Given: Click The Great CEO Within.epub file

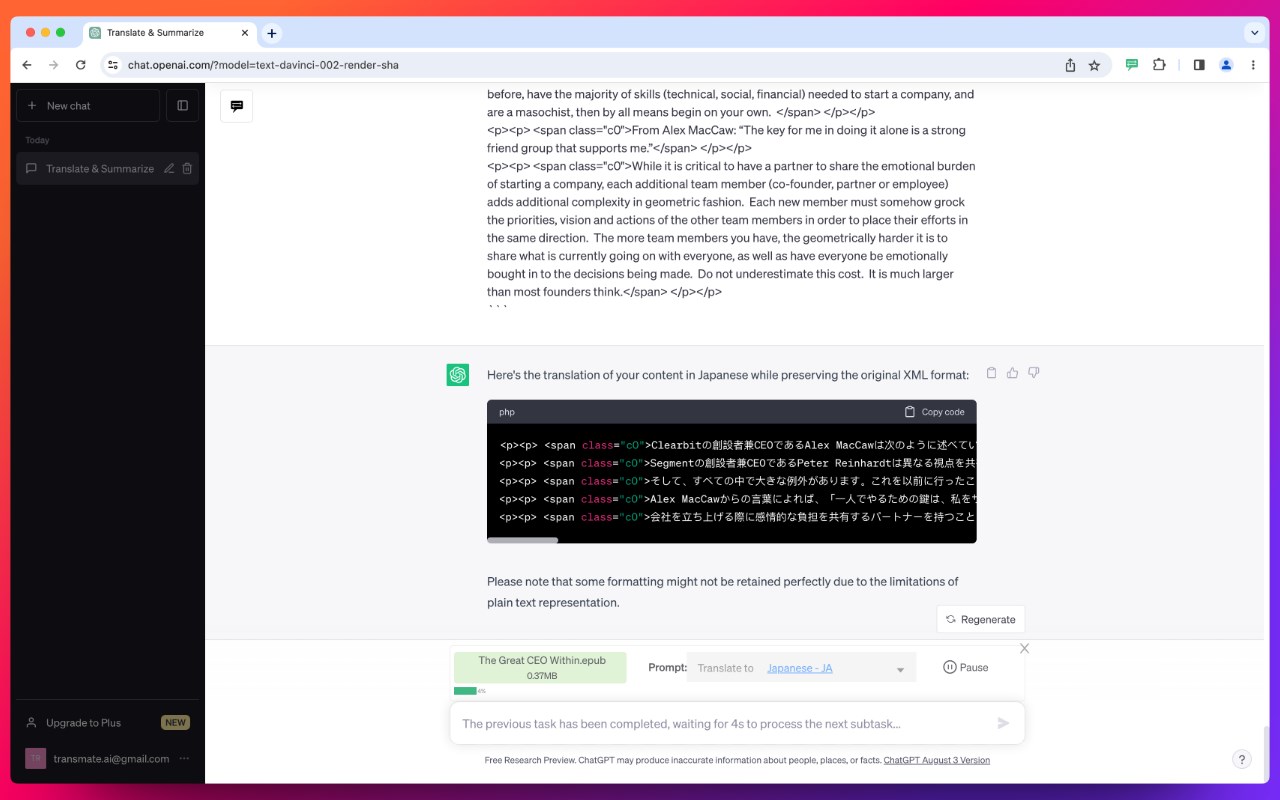Looking at the screenshot, I should click(540, 667).
